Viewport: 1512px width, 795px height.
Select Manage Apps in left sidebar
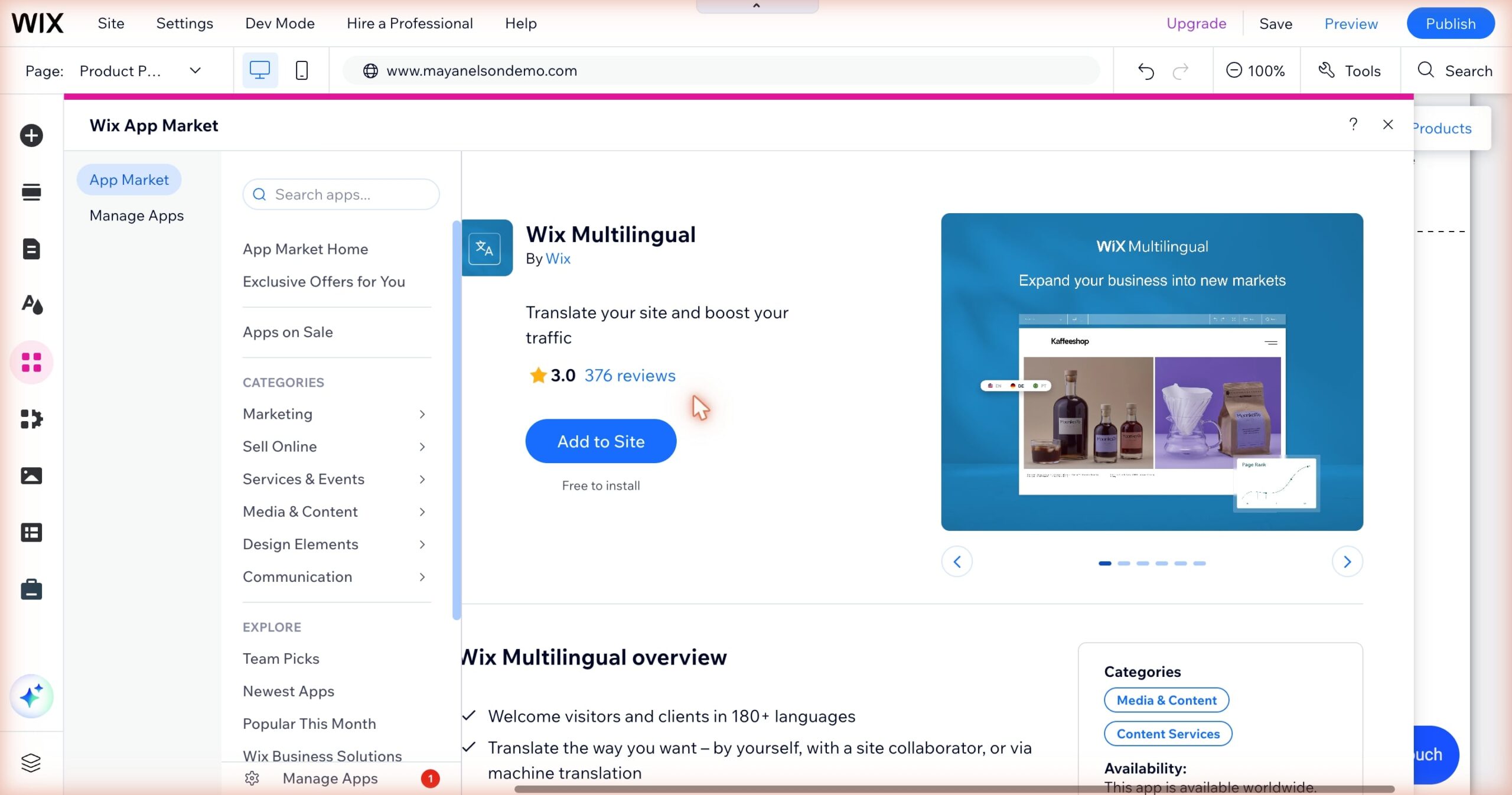(136, 216)
